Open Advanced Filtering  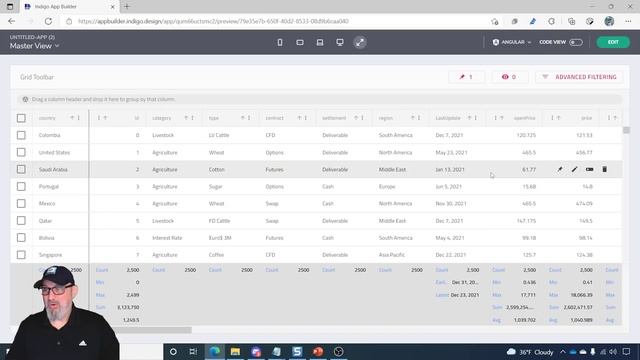[579, 77]
